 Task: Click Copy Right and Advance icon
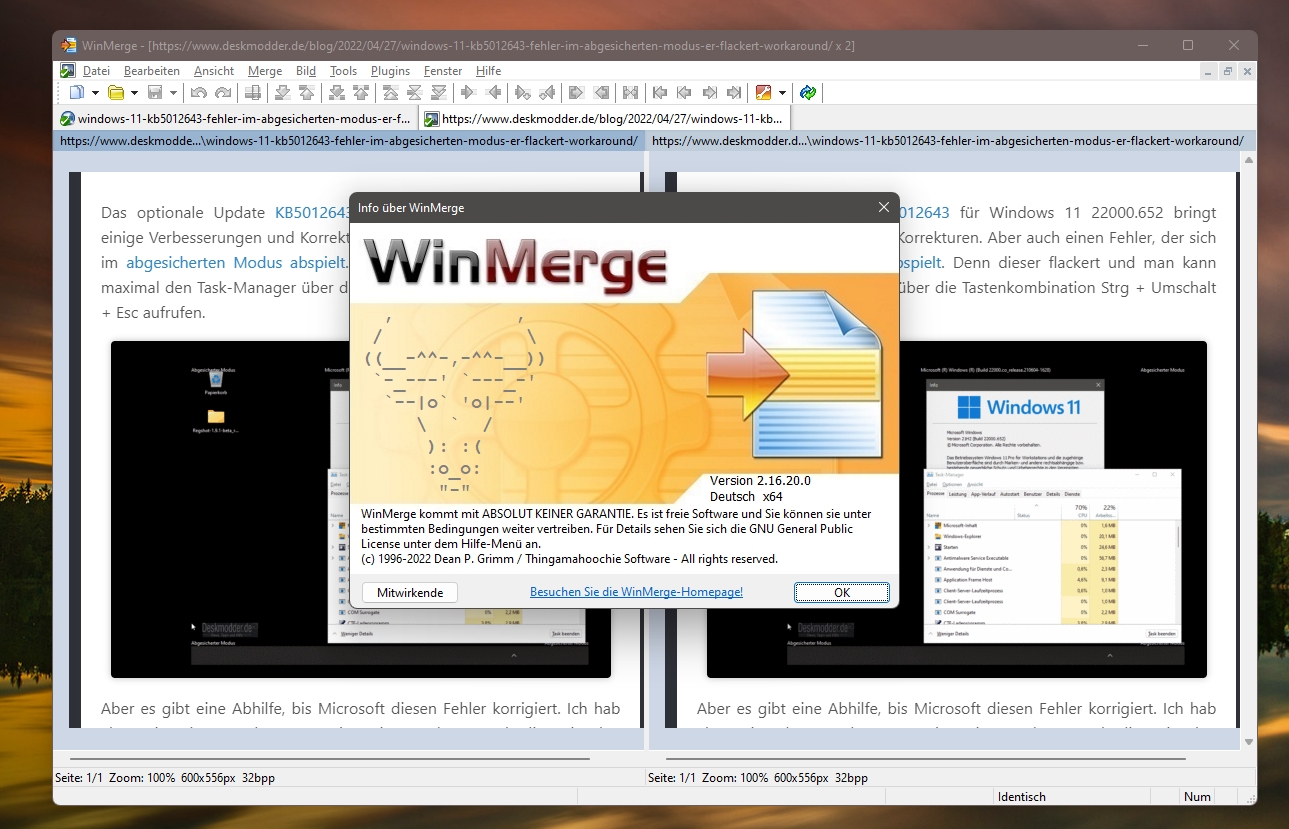tap(522, 93)
